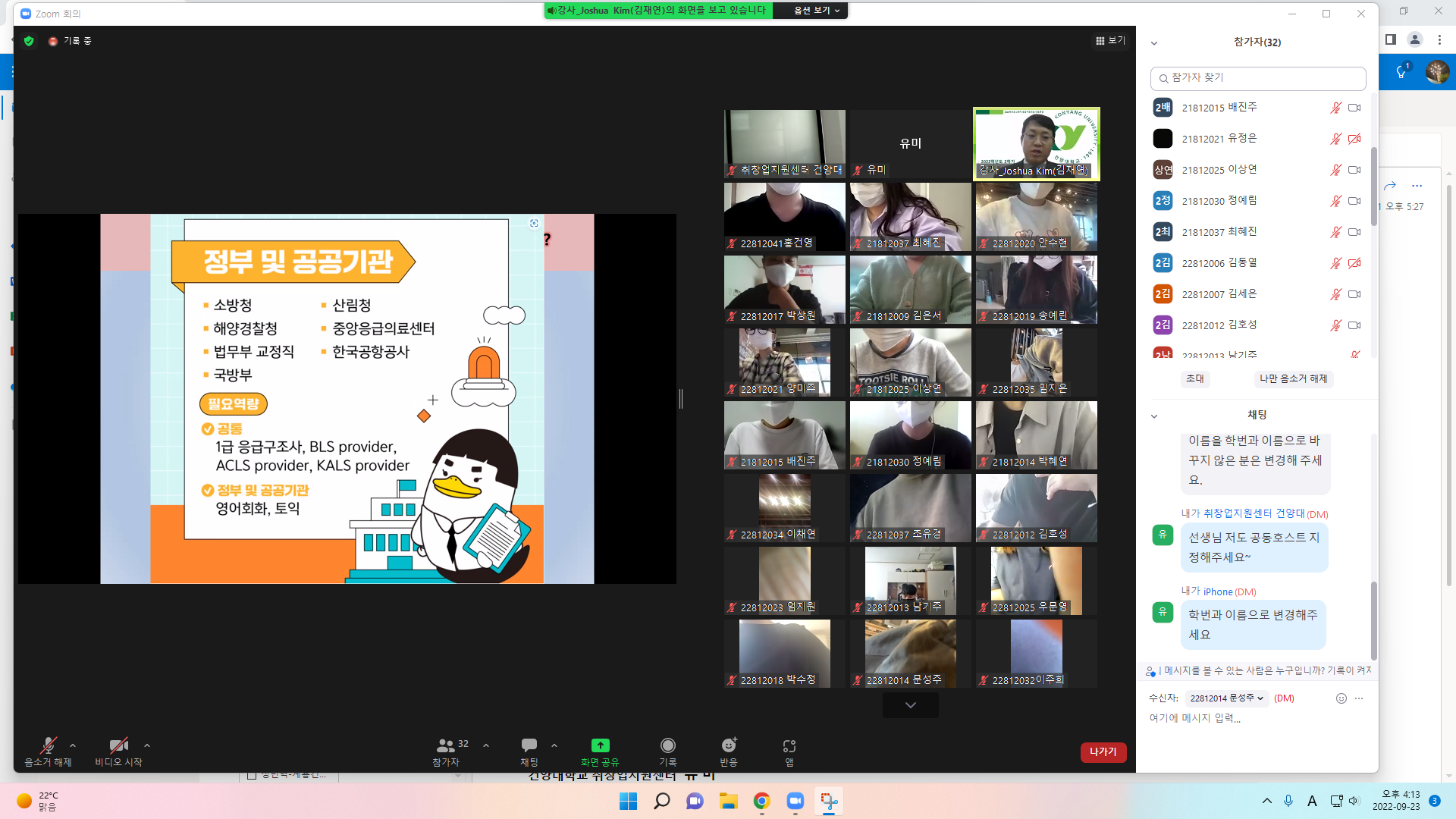Start video with the camera toggle
Screen dimensions: 1456x819
click(x=118, y=745)
